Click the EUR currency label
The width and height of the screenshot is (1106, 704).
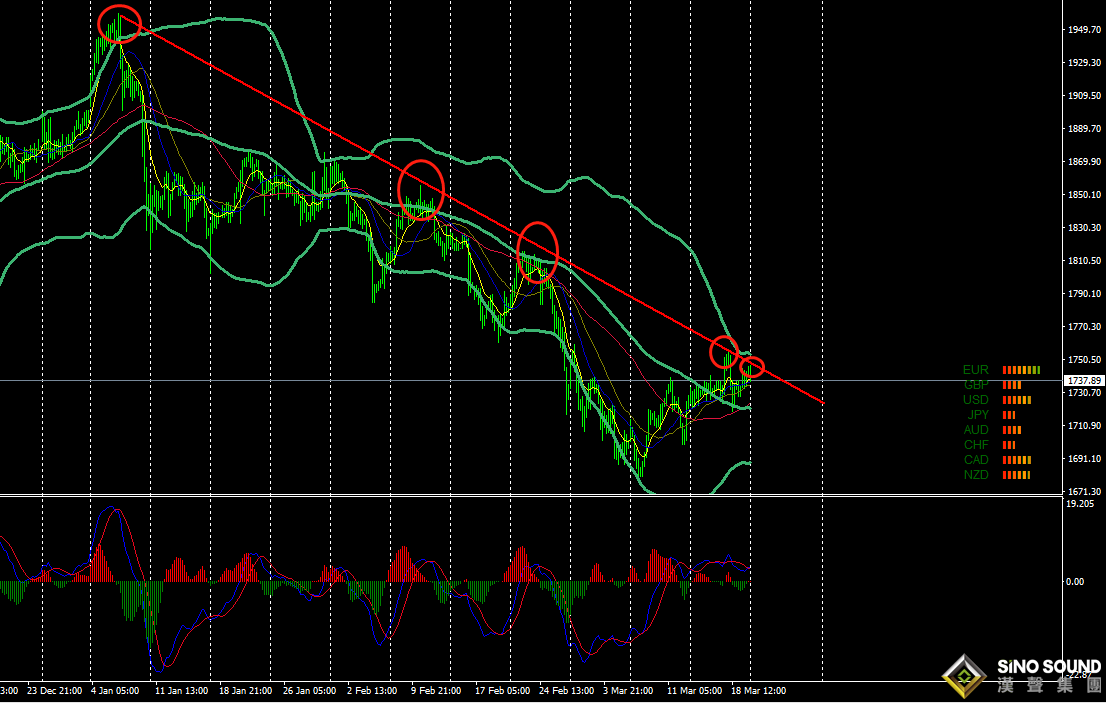(x=975, y=370)
